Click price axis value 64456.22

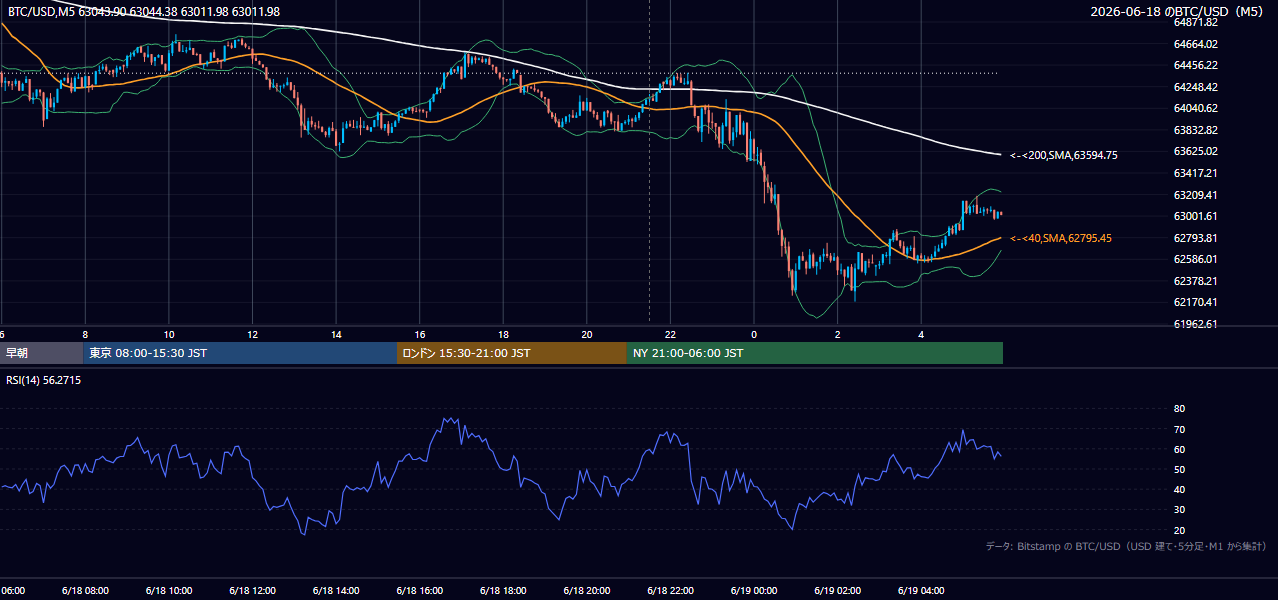pyautogui.click(x=1195, y=64)
